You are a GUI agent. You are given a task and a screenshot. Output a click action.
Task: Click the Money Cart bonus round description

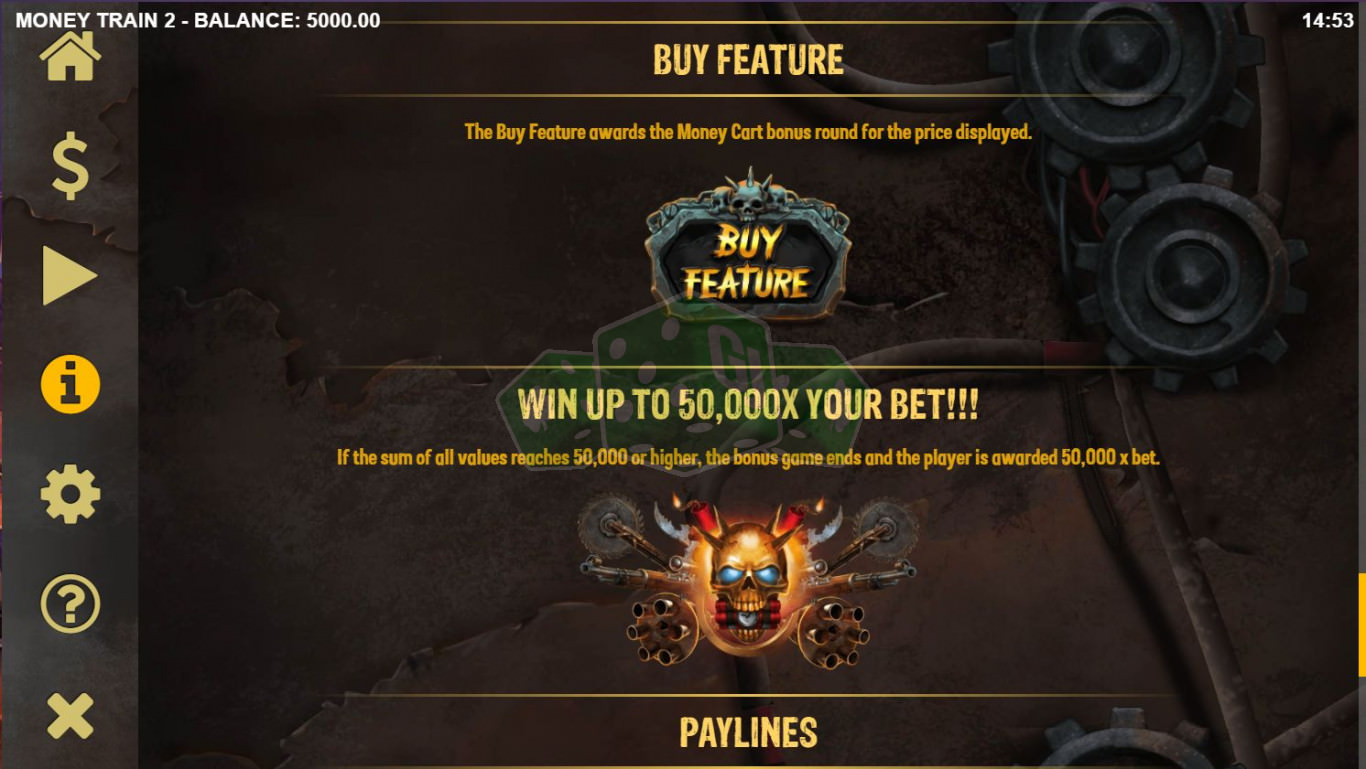click(748, 131)
